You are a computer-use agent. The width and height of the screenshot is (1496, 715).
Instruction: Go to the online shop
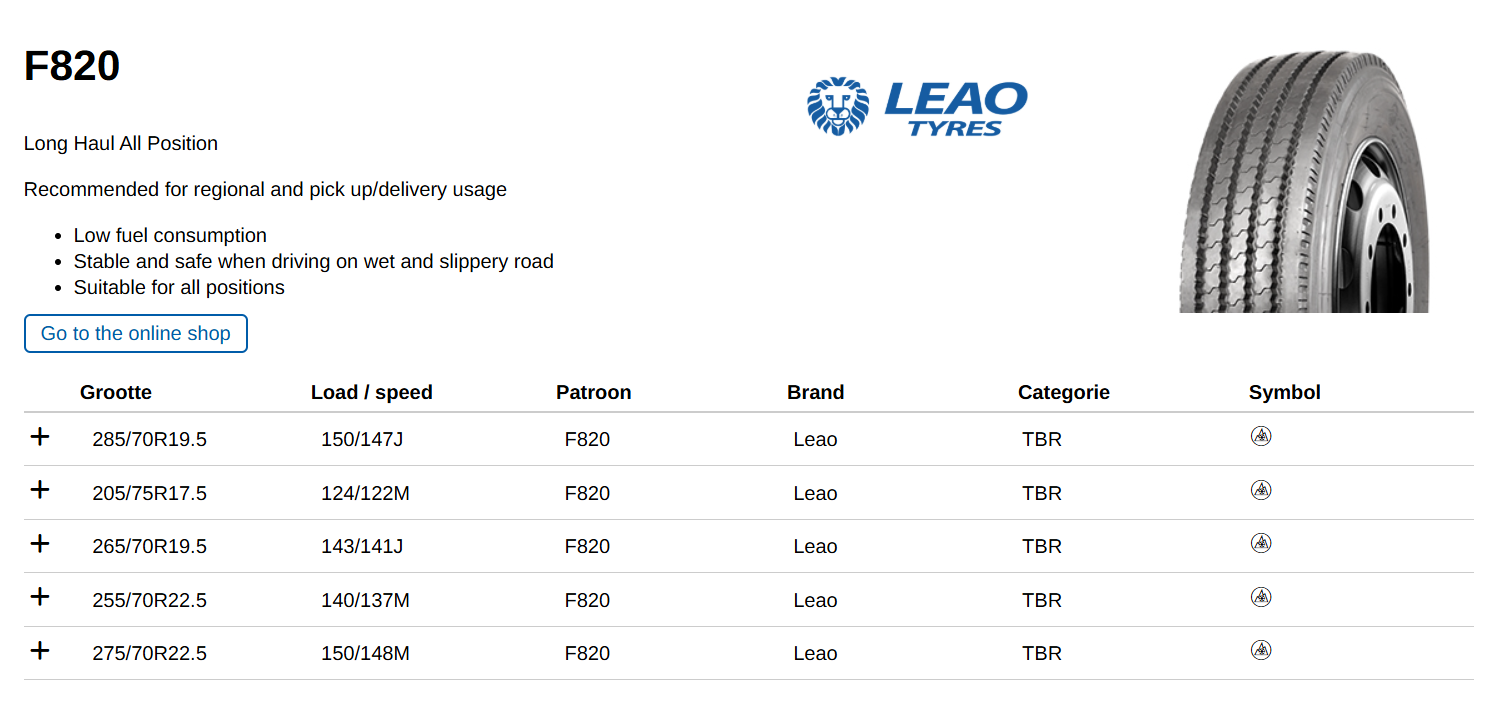pyautogui.click(x=136, y=334)
